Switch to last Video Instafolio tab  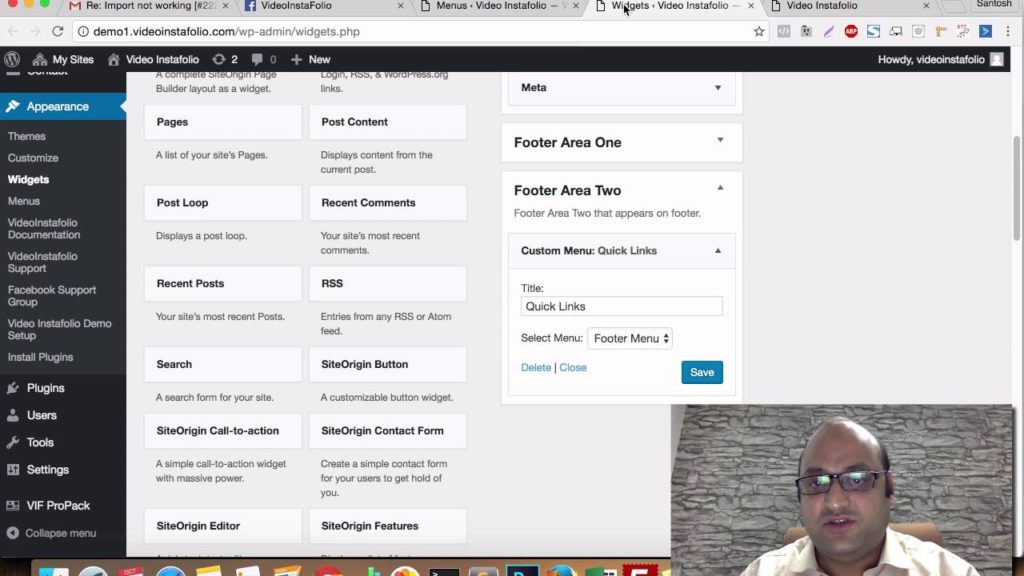click(x=849, y=6)
